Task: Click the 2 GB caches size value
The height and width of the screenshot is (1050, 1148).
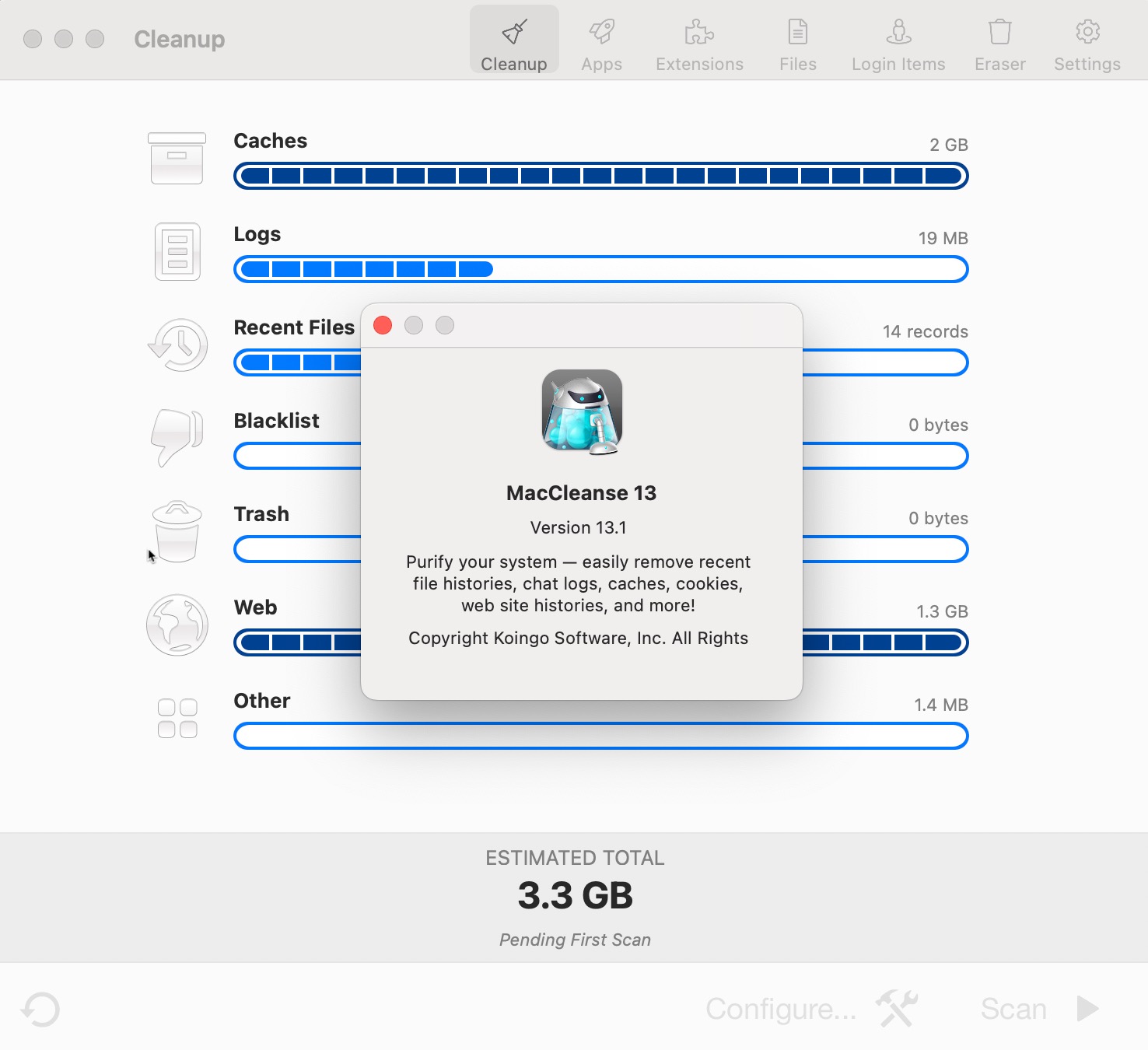Action: 949,145
